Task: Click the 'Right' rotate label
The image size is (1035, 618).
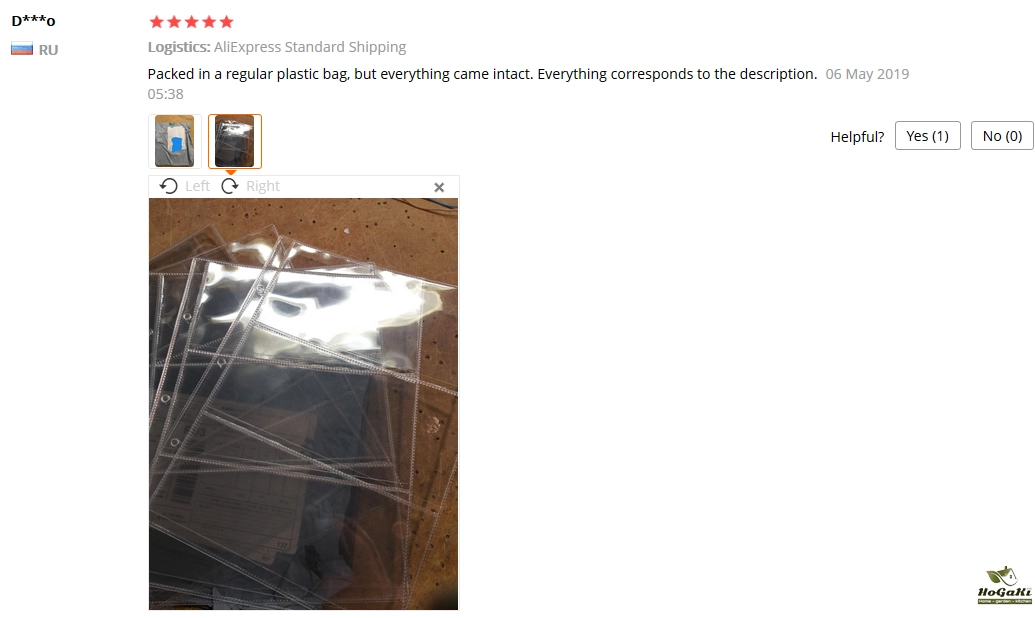Action: pyautogui.click(x=263, y=186)
